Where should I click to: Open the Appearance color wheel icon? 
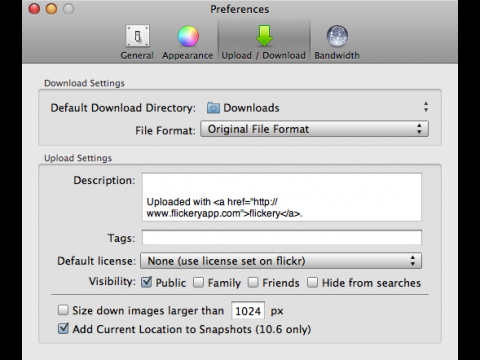(x=188, y=36)
